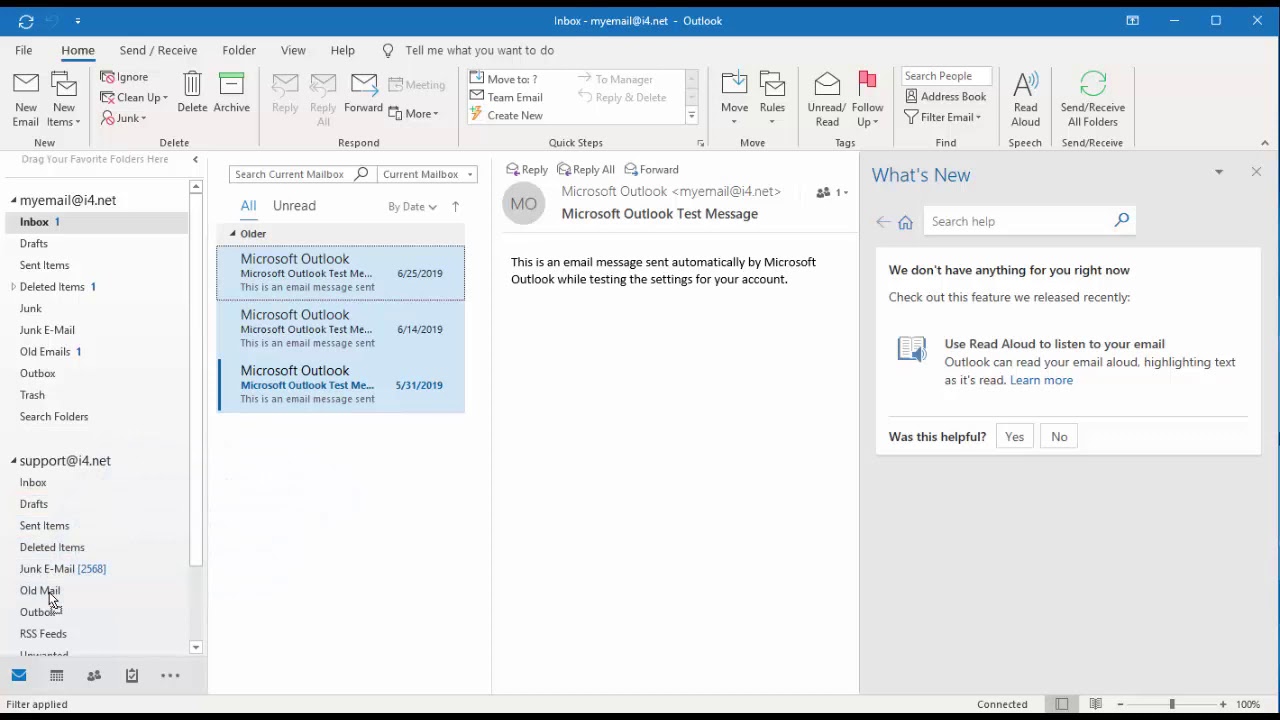
Task: Open the More respond options
Action: pos(414,114)
